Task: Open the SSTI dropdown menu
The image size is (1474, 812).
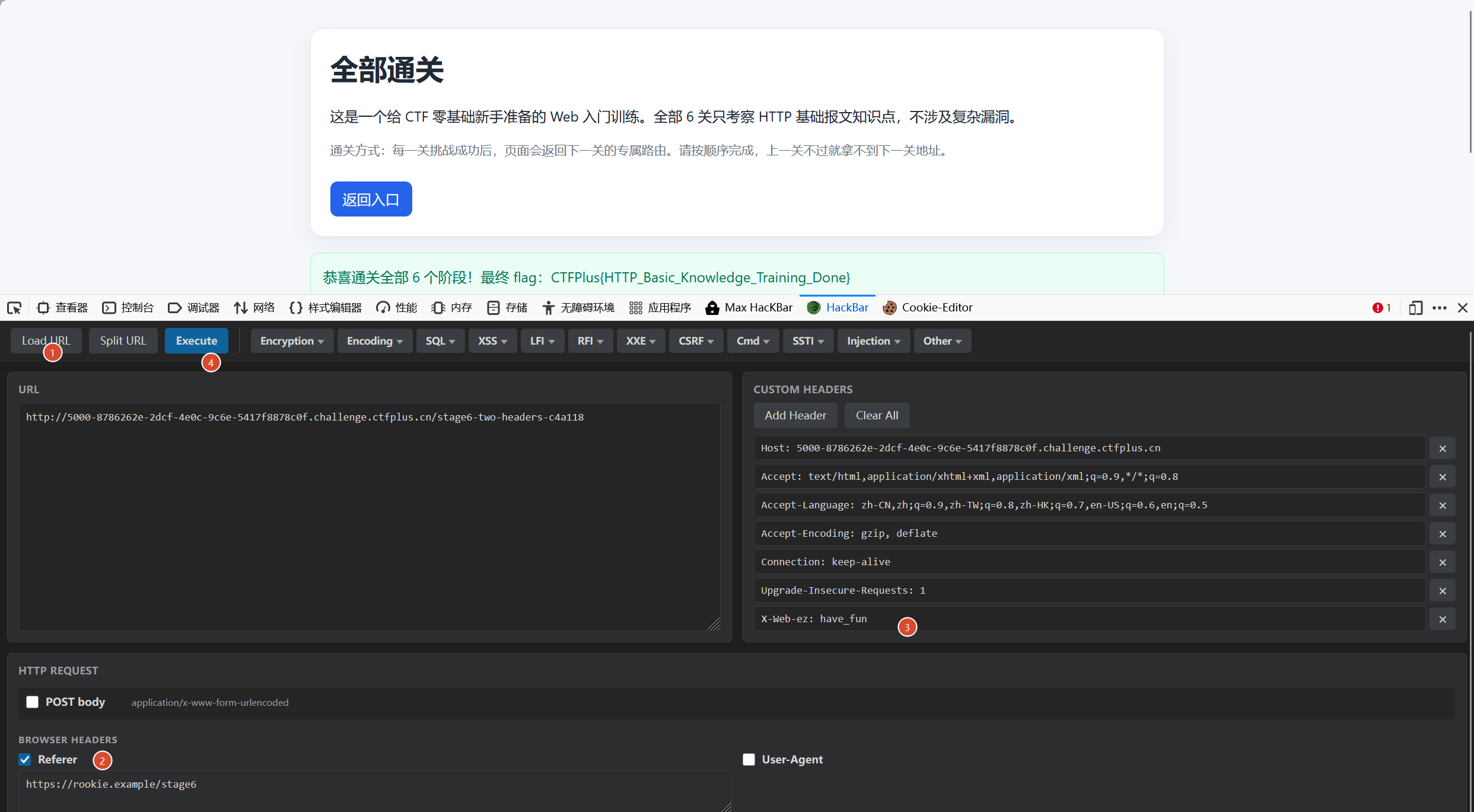Action: [x=808, y=341]
